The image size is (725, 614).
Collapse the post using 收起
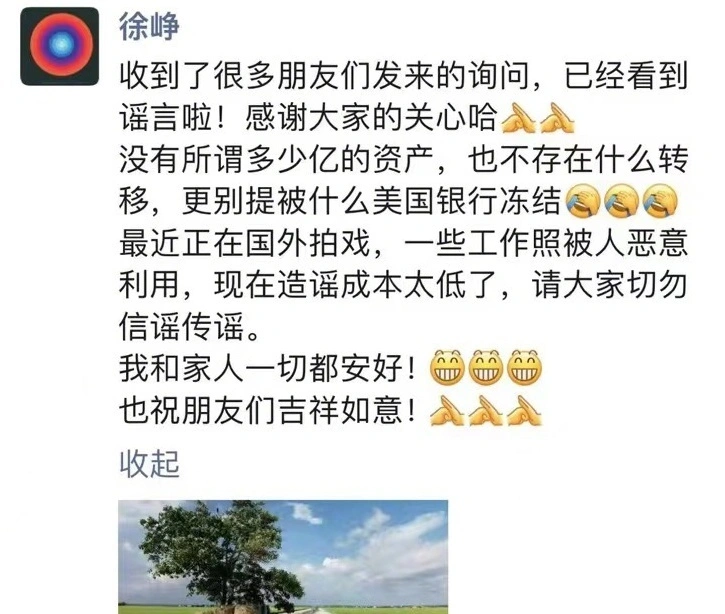[x=149, y=463]
